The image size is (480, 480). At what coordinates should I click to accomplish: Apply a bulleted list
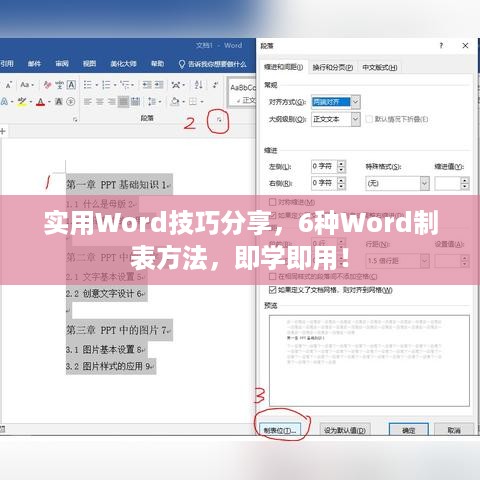[88, 85]
